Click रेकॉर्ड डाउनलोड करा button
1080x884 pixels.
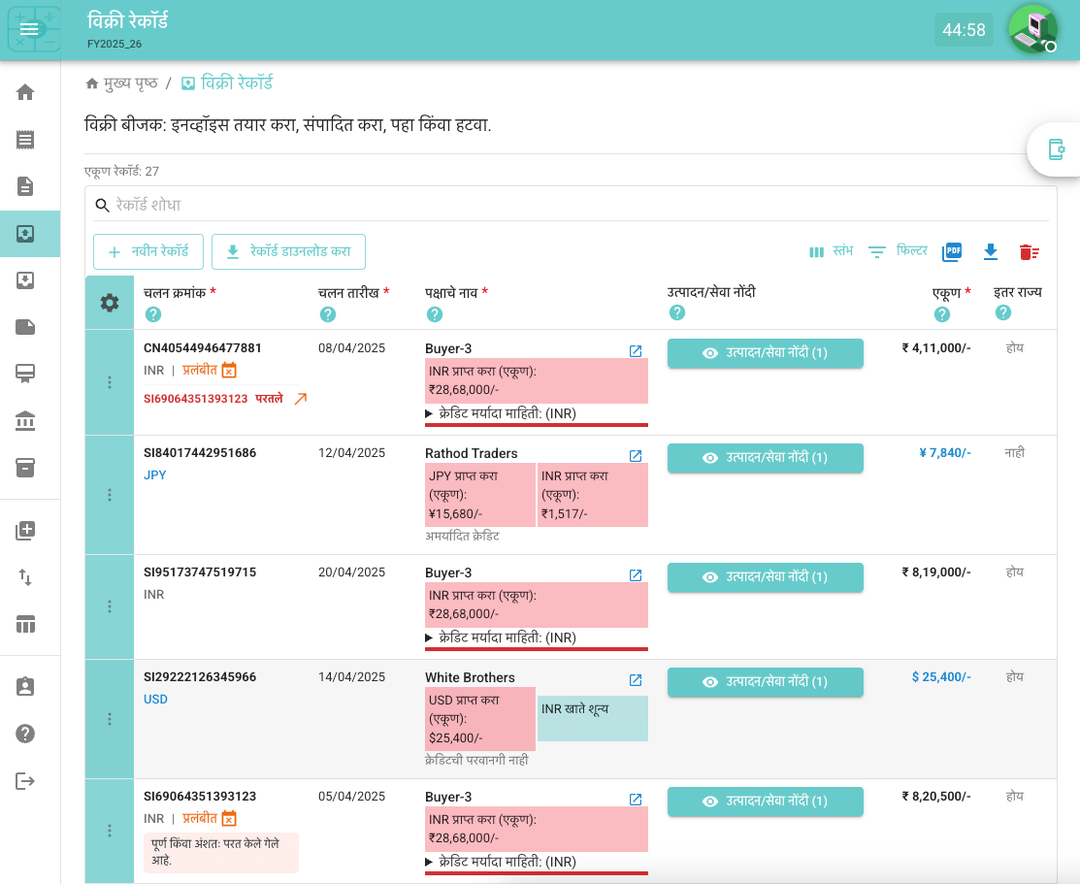pos(288,252)
